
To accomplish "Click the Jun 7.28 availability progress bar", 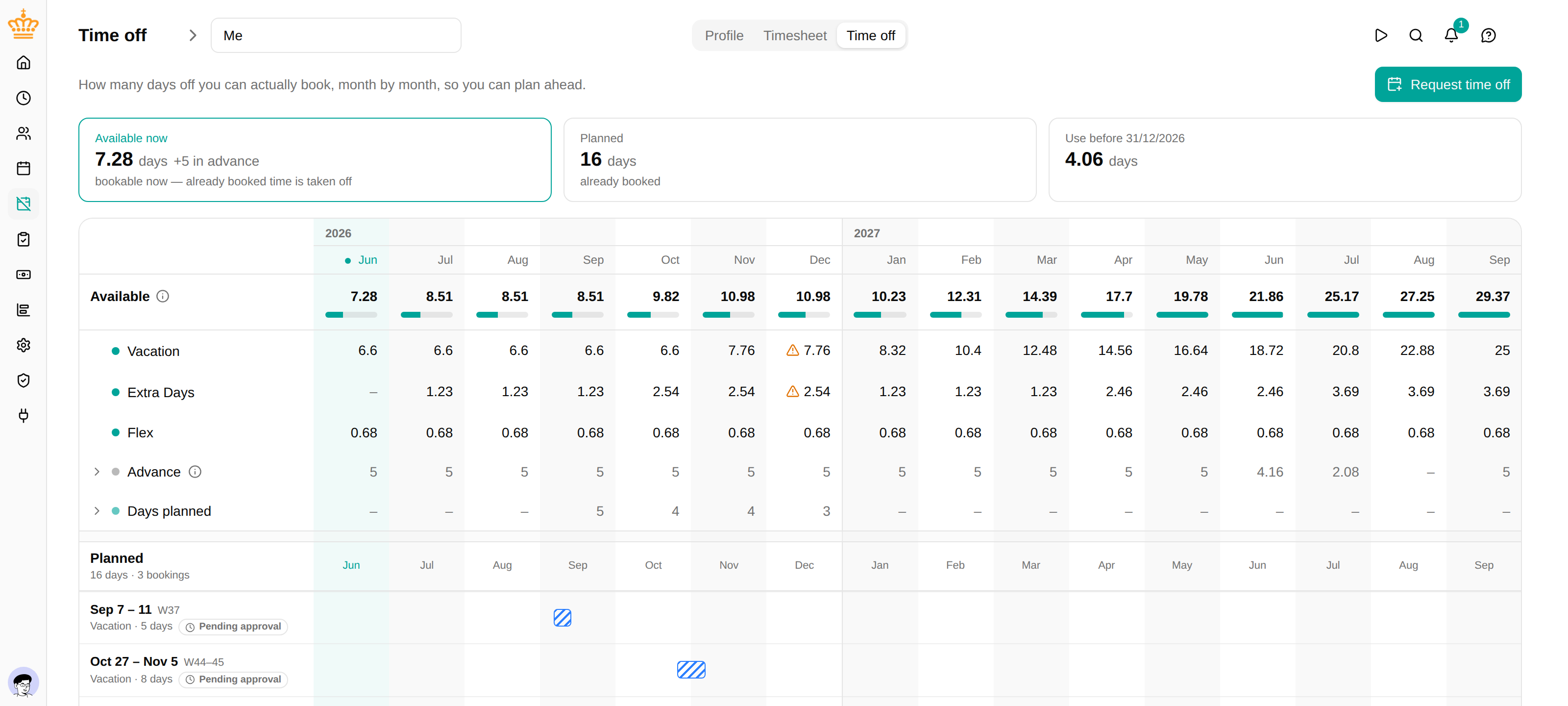I will [x=351, y=315].
